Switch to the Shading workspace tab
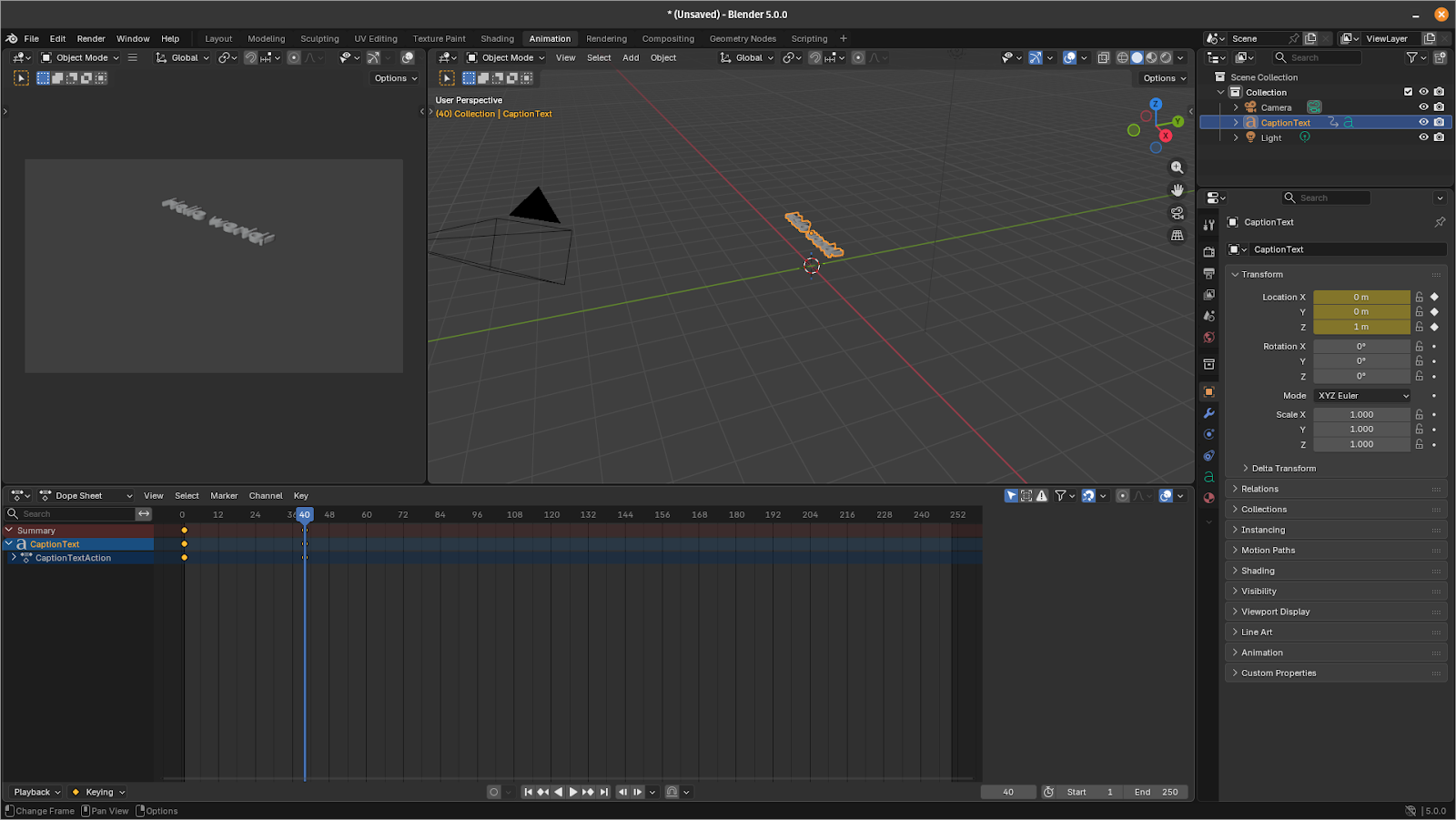1456x820 pixels. pos(497,39)
